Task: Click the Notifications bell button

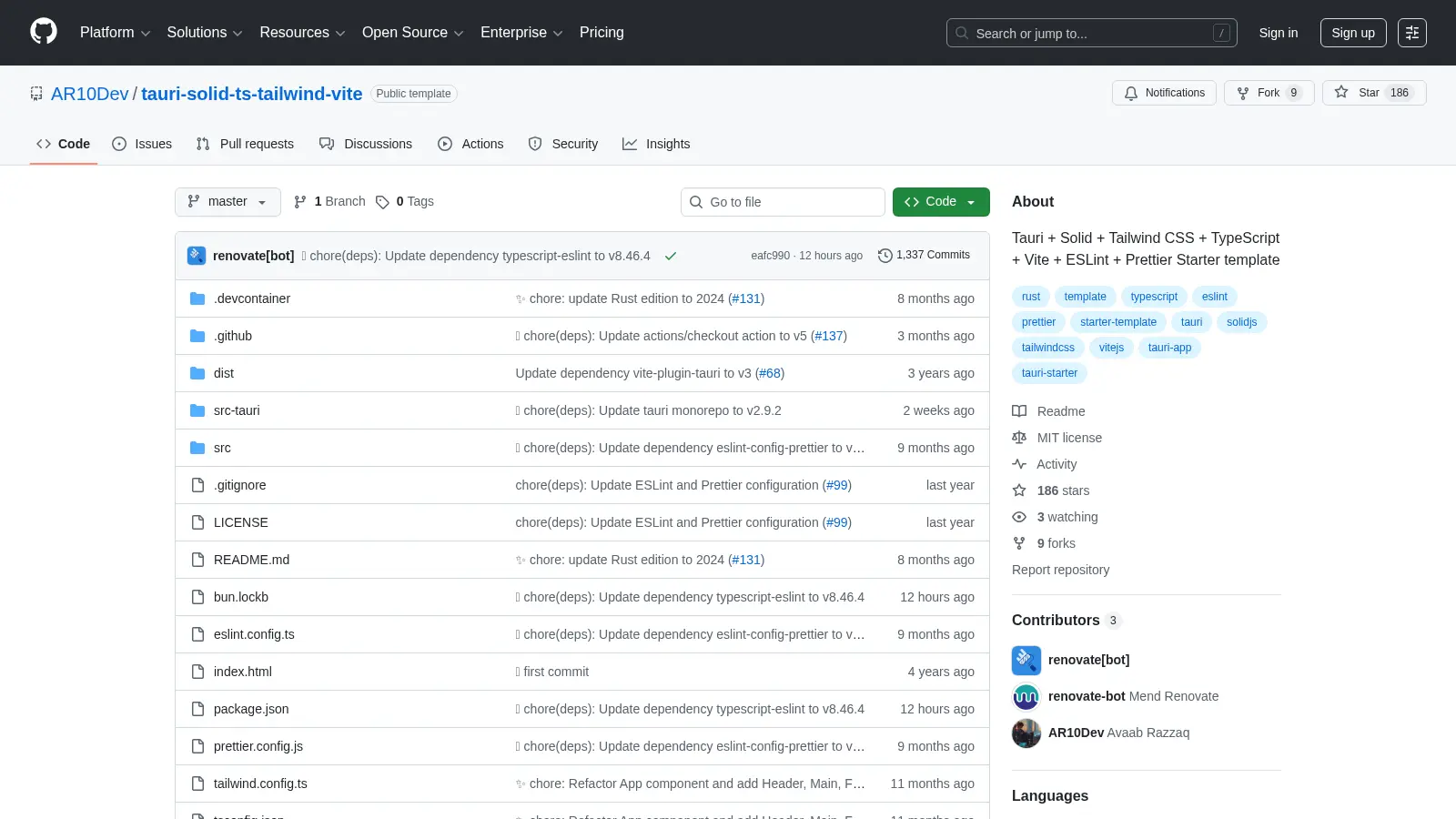Action: [1164, 93]
